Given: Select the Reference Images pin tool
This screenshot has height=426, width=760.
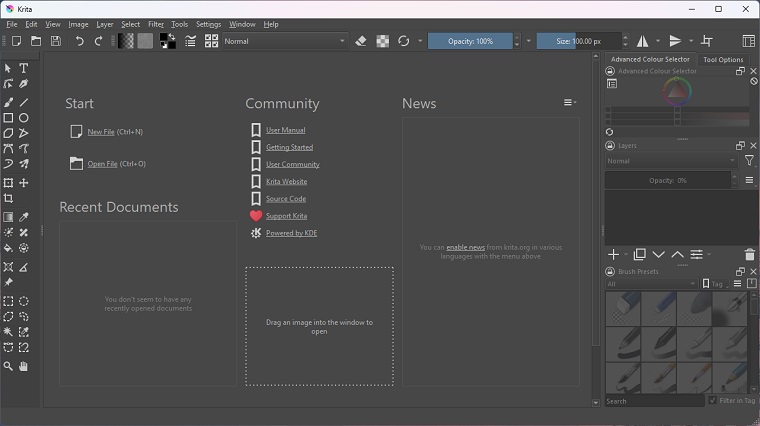Looking at the screenshot, I should coord(8,283).
